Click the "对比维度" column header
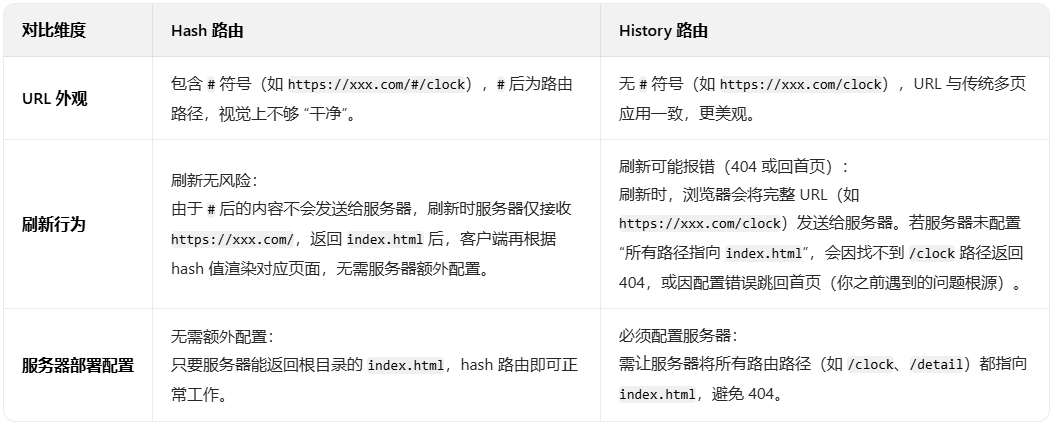Screen dimensions: 1053x423 [x=54, y=30]
